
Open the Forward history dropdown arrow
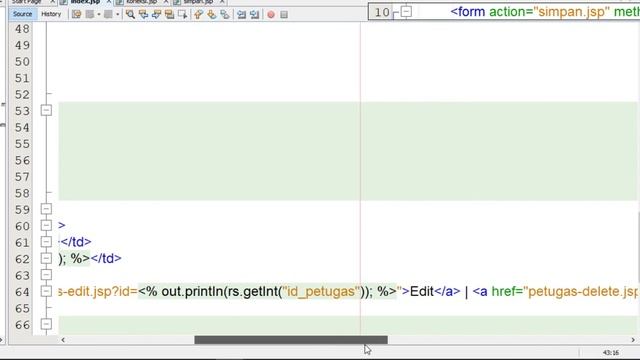[118, 14]
